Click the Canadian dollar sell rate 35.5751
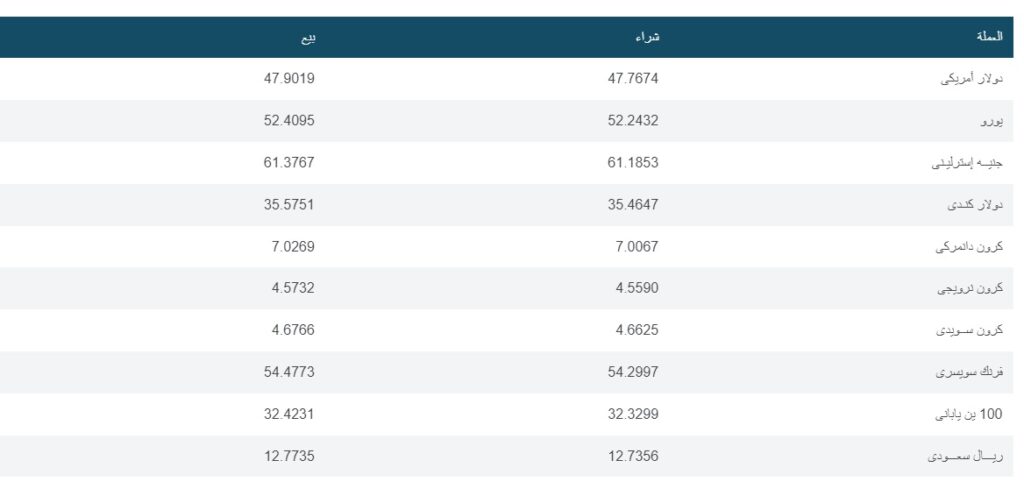Viewport: 1024px width, 503px height. coord(292,204)
